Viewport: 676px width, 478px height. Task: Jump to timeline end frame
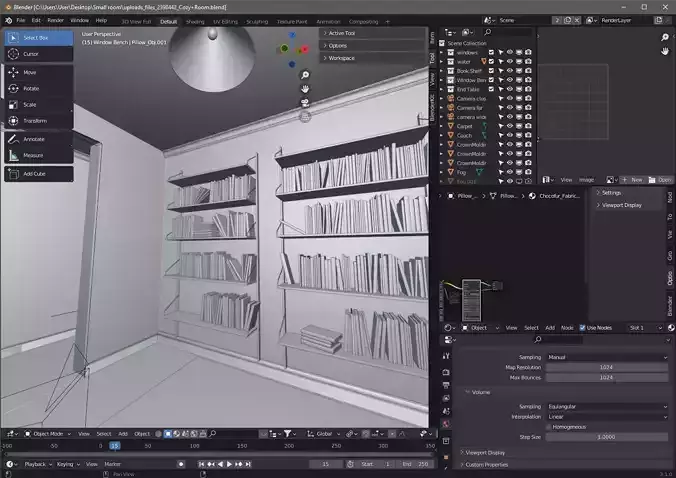point(248,464)
